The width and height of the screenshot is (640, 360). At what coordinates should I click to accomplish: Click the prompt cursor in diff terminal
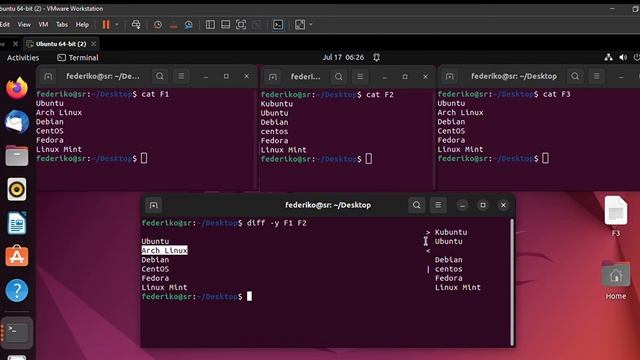(249, 297)
